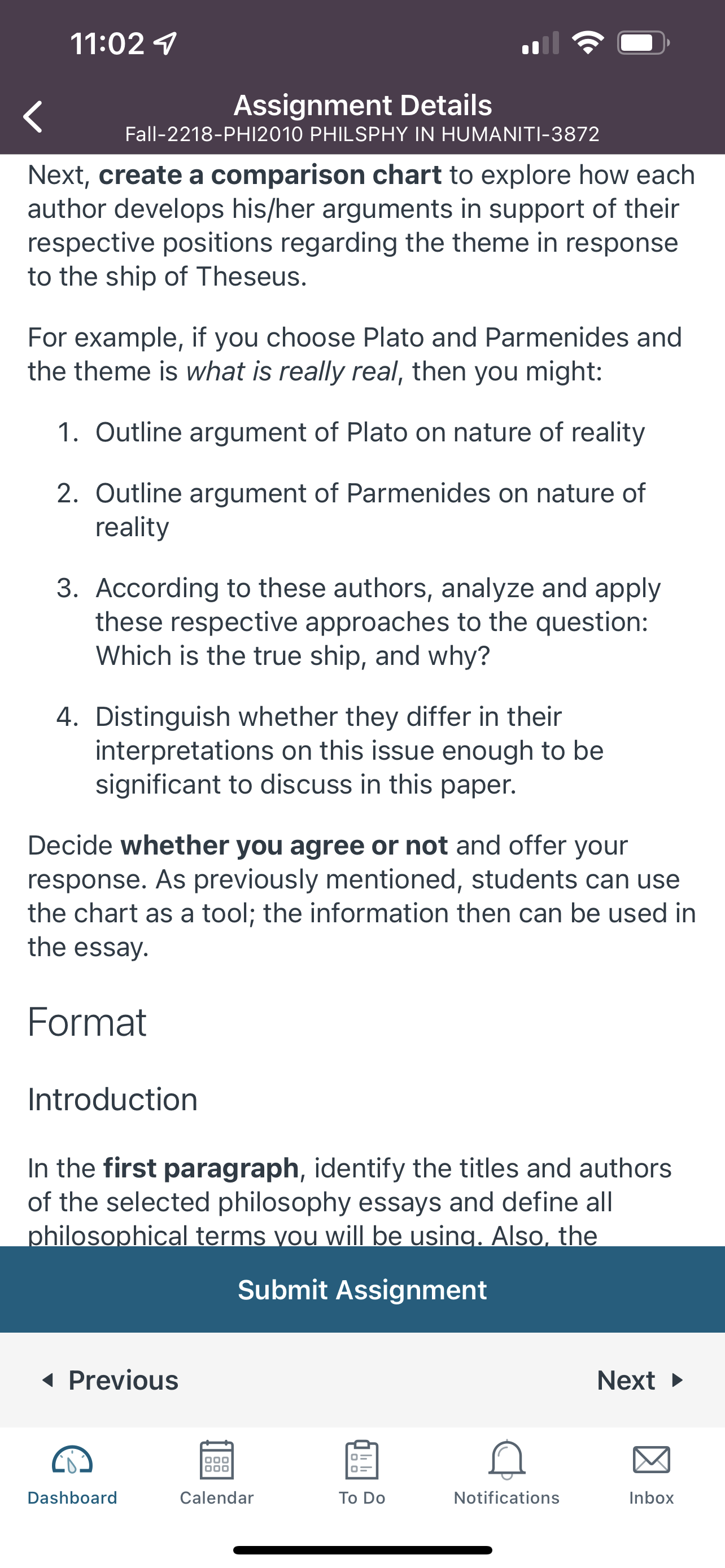
Task: Click the left triangle beside Previous
Action: 47,1380
